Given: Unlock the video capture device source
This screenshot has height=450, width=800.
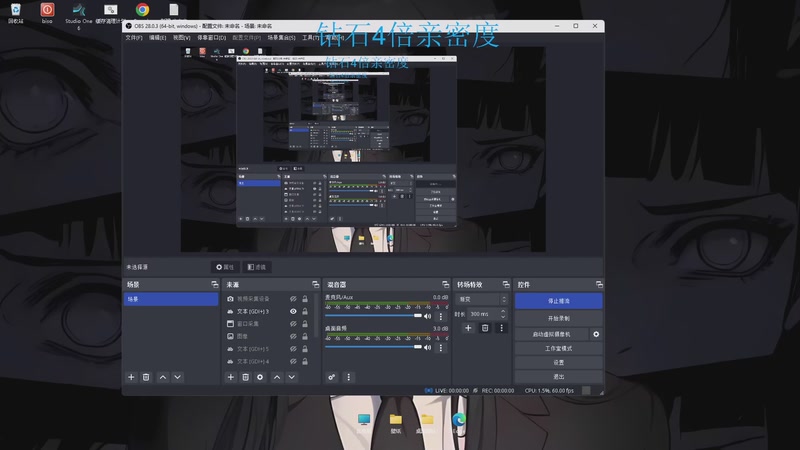Looking at the screenshot, I should [305, 299].
